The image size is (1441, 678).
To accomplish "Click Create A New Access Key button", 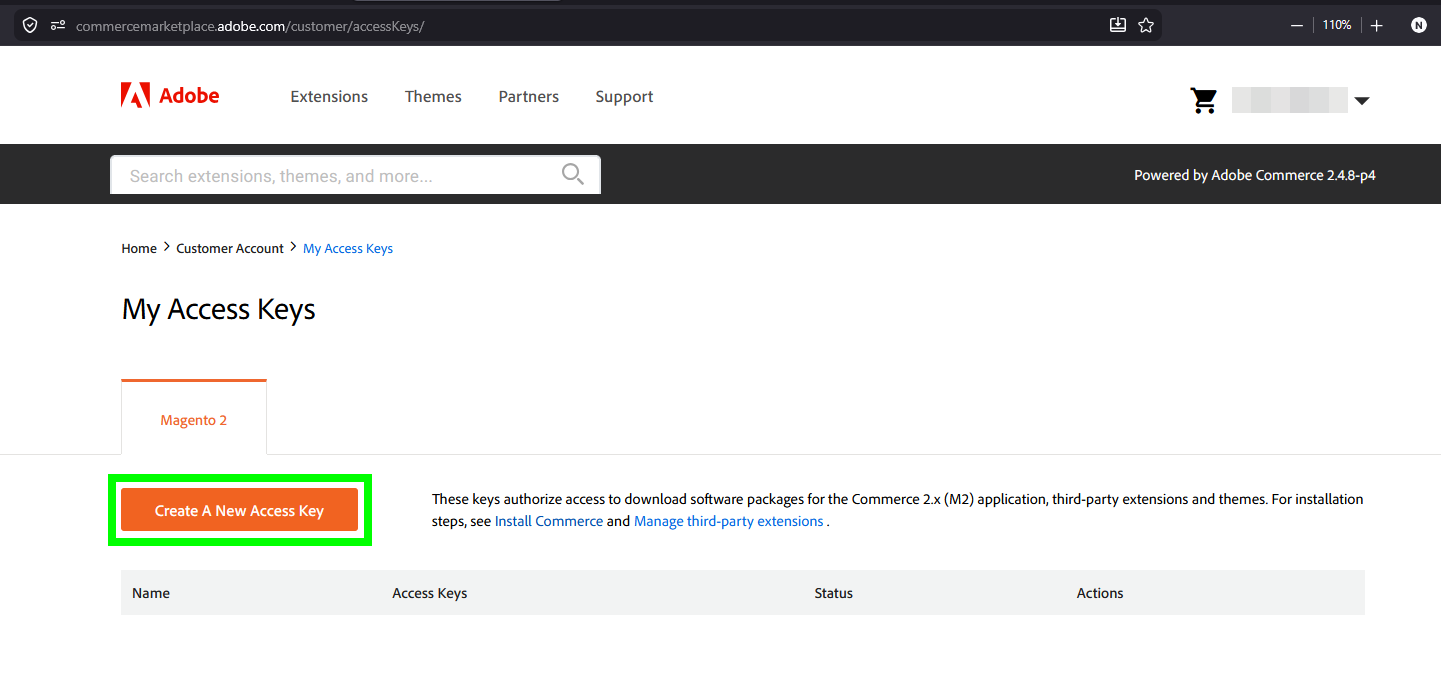I will pos(239,510).
